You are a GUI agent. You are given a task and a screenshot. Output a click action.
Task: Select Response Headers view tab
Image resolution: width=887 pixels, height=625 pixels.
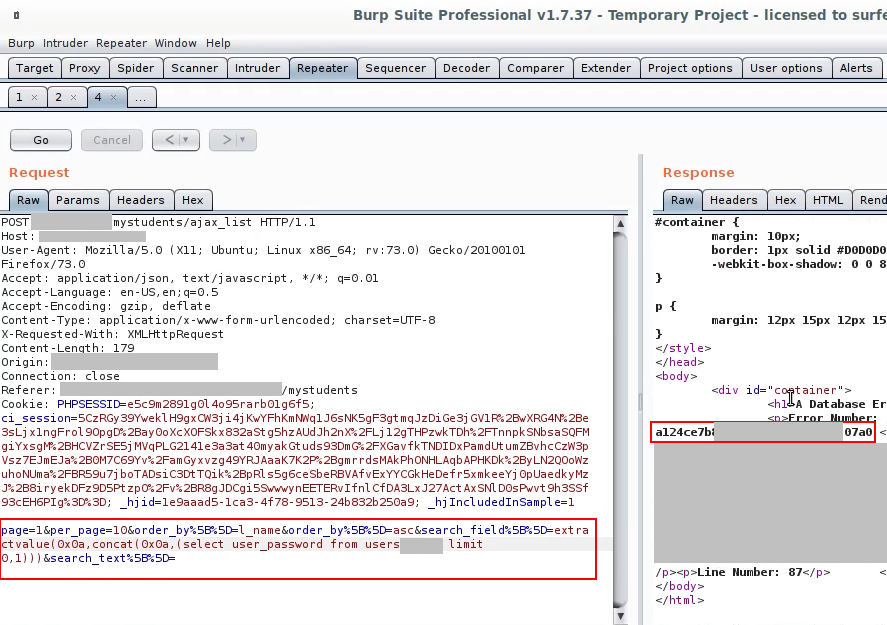734,200
